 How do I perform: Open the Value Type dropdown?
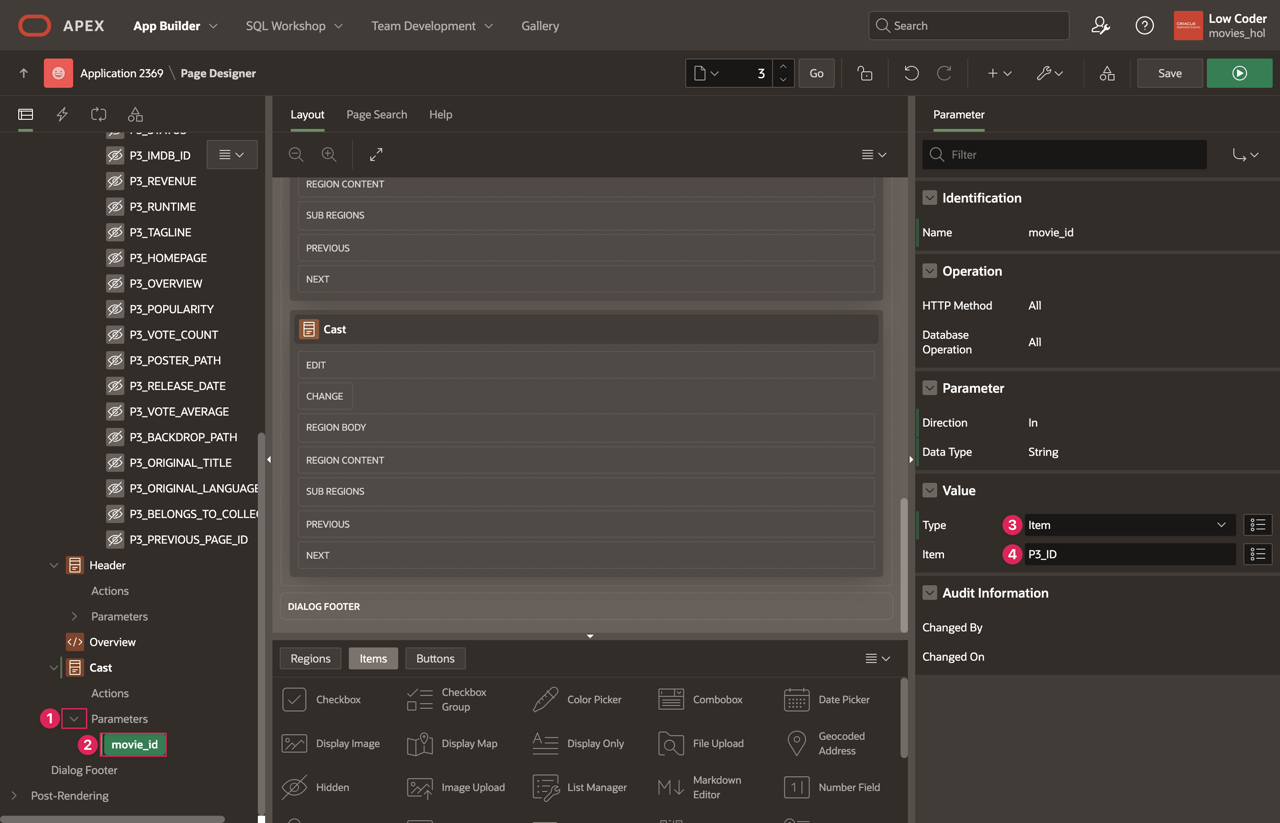pos(1128,525)
